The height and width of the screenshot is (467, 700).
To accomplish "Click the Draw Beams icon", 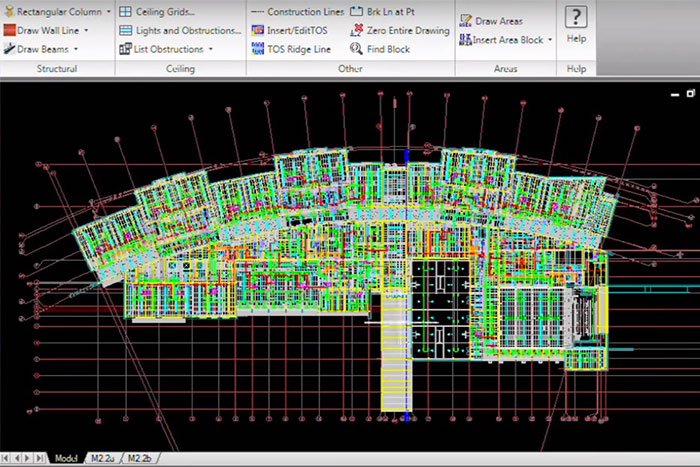I will [9, 49].
